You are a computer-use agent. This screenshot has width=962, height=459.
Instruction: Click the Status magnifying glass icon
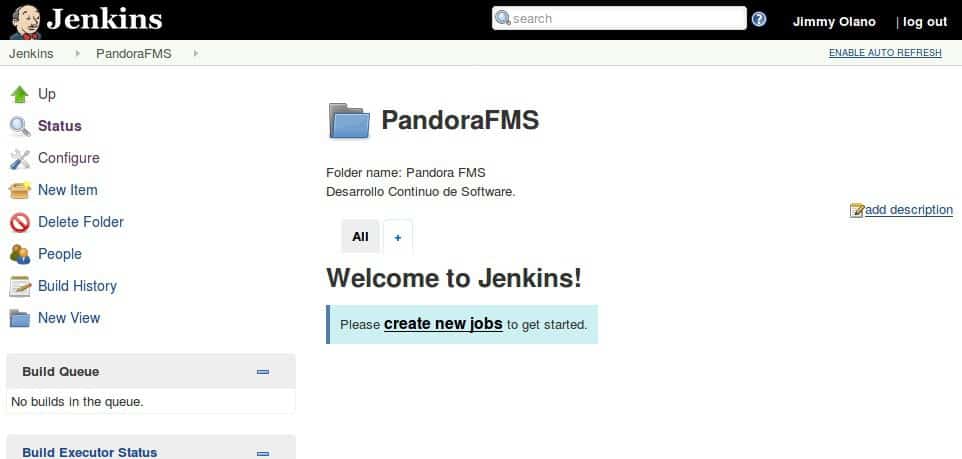click(x=20, y=126)
